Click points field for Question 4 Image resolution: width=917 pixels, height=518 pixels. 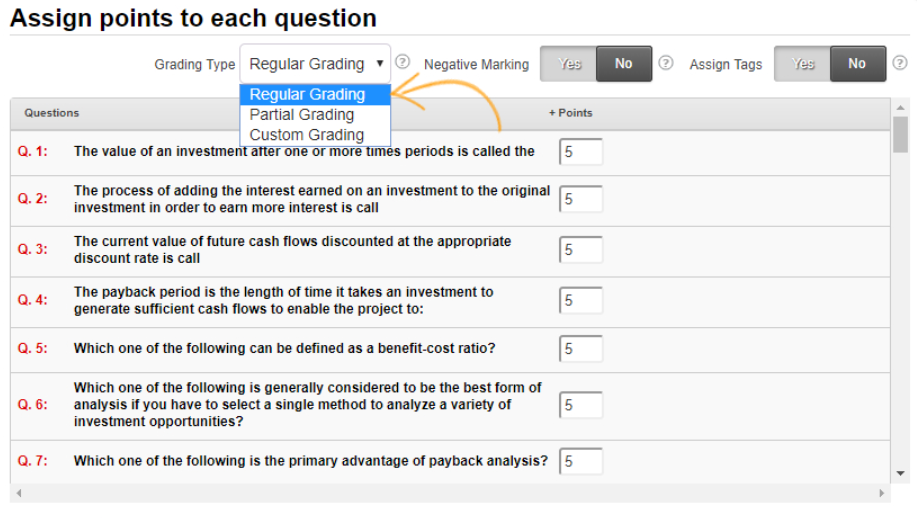pyautogui.click(x=581, y=300)
